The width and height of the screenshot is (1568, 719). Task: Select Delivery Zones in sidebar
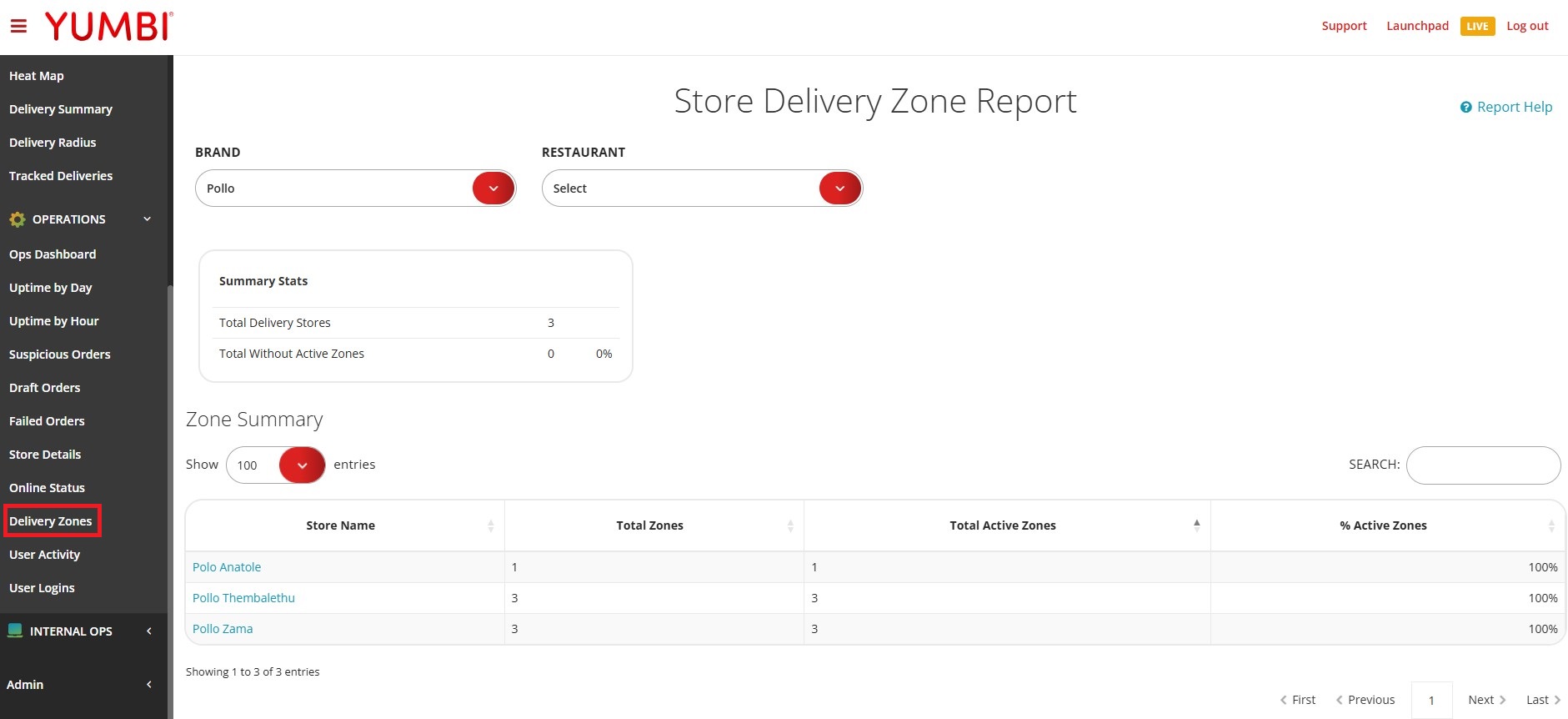51,521
